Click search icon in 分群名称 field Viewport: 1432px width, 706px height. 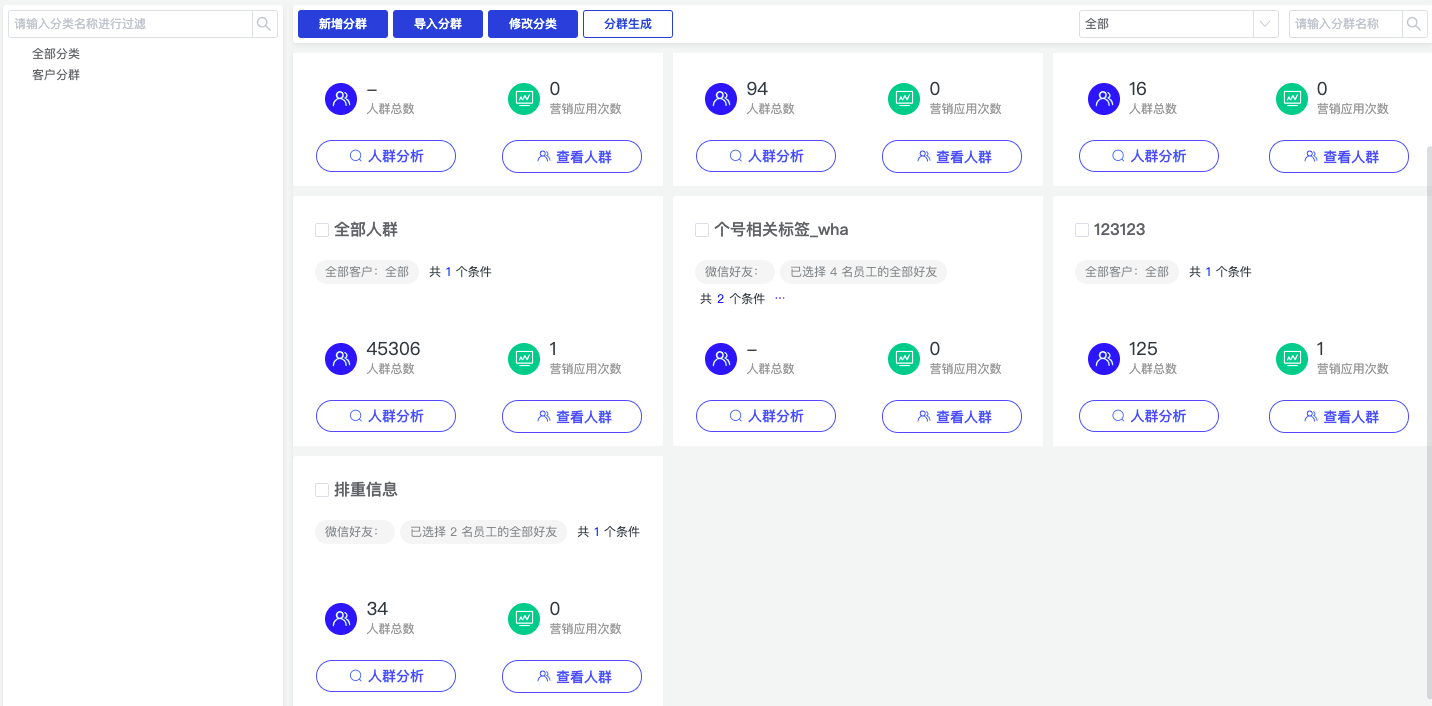coord(1414,24)
